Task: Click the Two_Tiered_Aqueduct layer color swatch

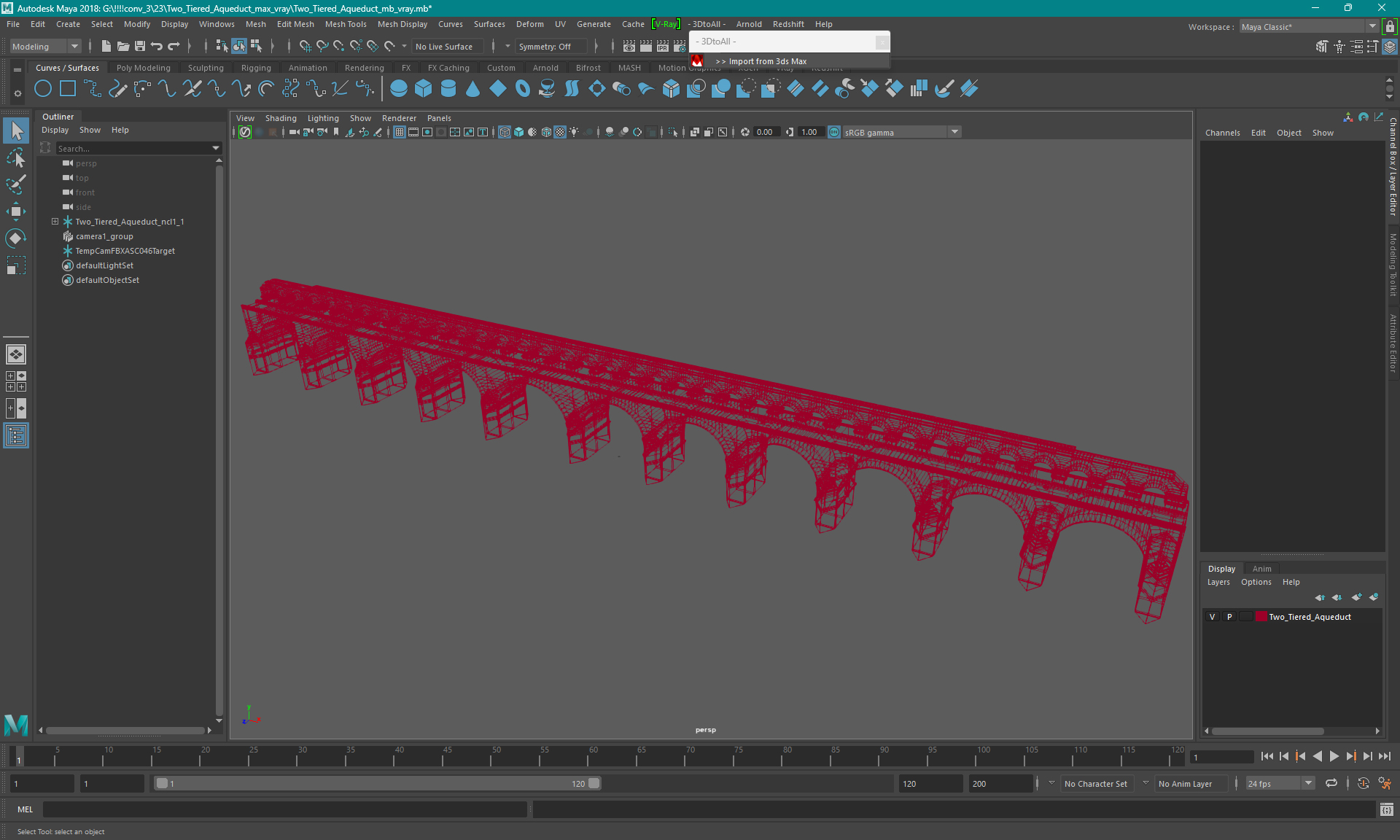Action: point(1261,617)
